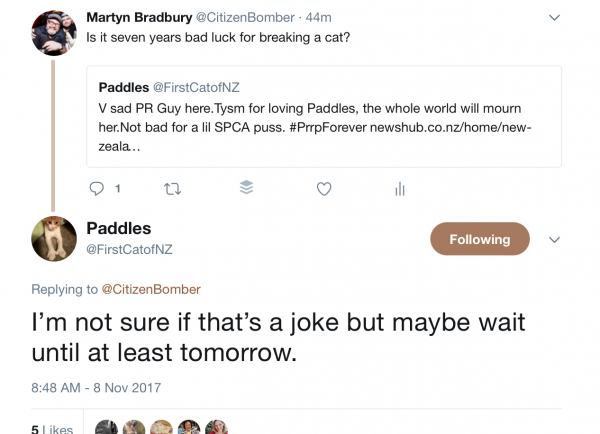Click the @FirstCatofNZ handle under Paddles

[130, 249]
